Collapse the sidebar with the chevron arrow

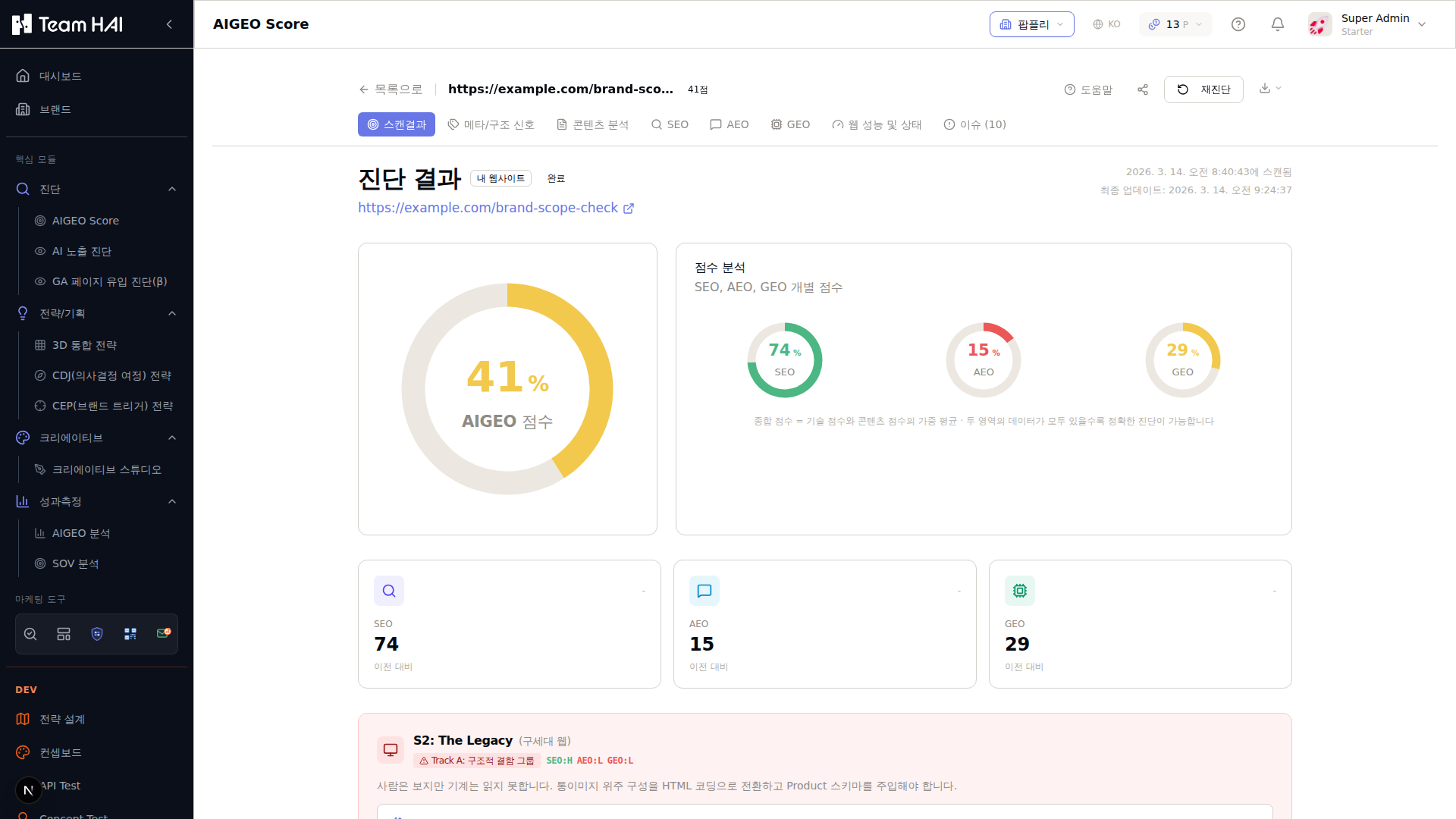coord(169,24)
